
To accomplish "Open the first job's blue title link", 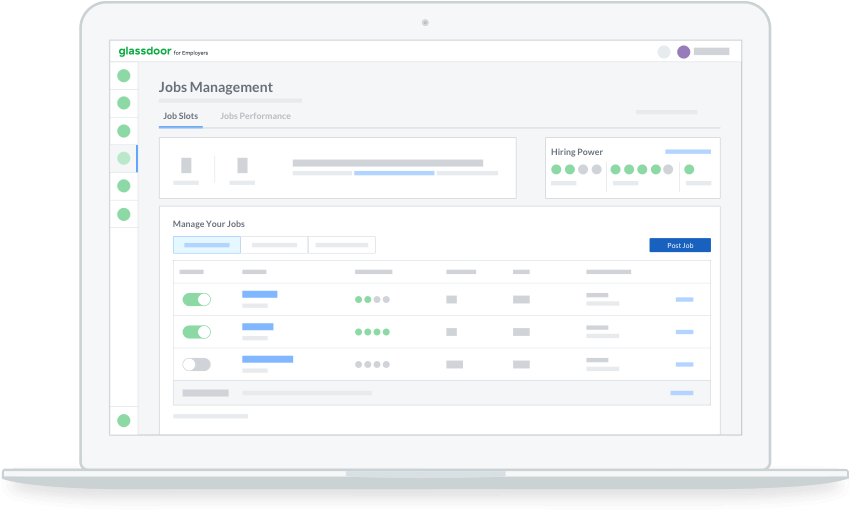I will click(x=259, y=294).
